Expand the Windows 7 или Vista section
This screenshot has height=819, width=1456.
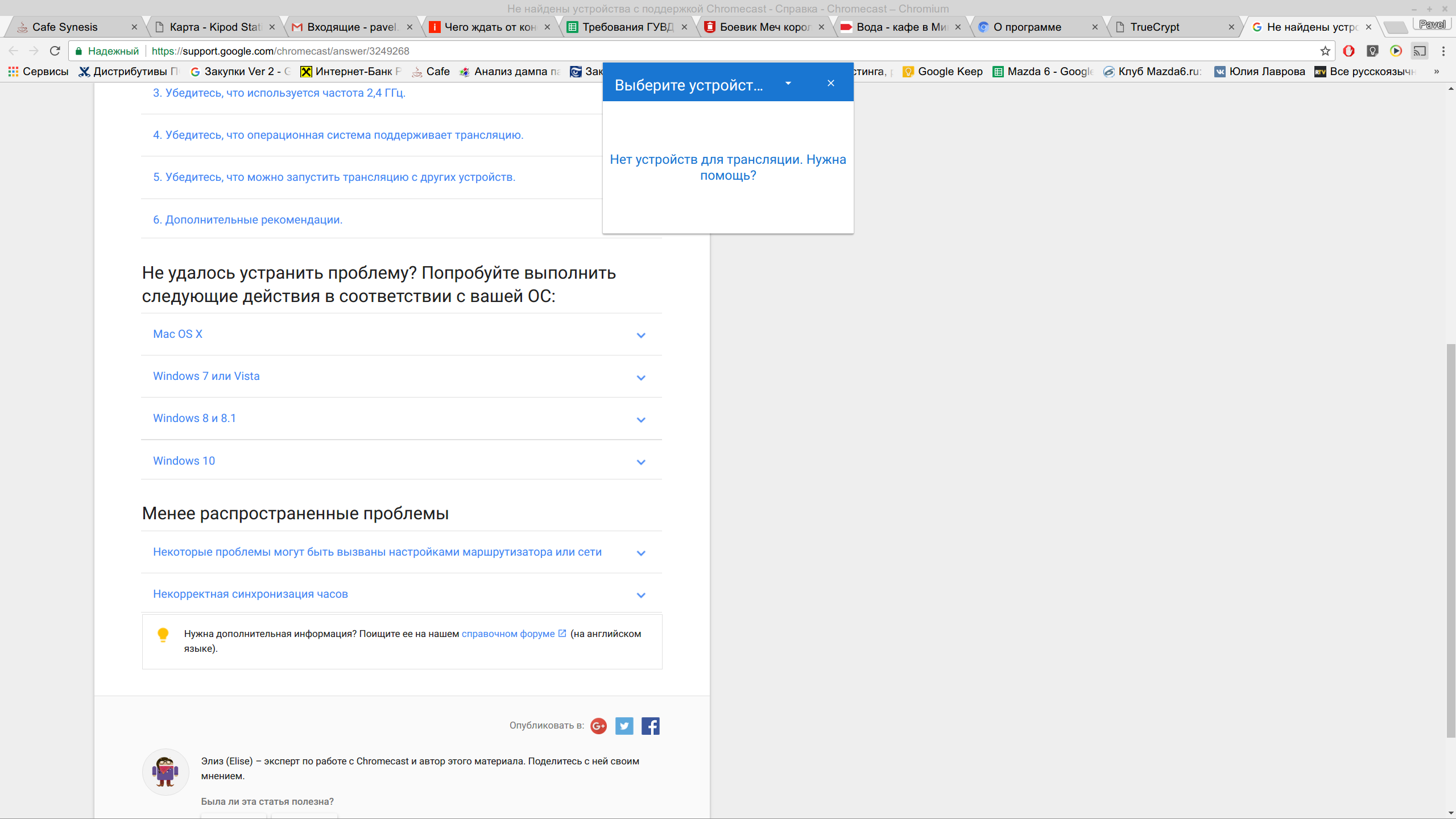click(x=402, y=377)
